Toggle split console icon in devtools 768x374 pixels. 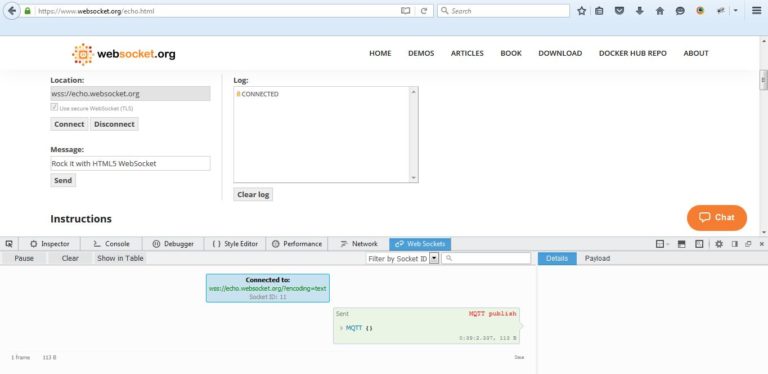pyautogui.click(x=681, y=244)
